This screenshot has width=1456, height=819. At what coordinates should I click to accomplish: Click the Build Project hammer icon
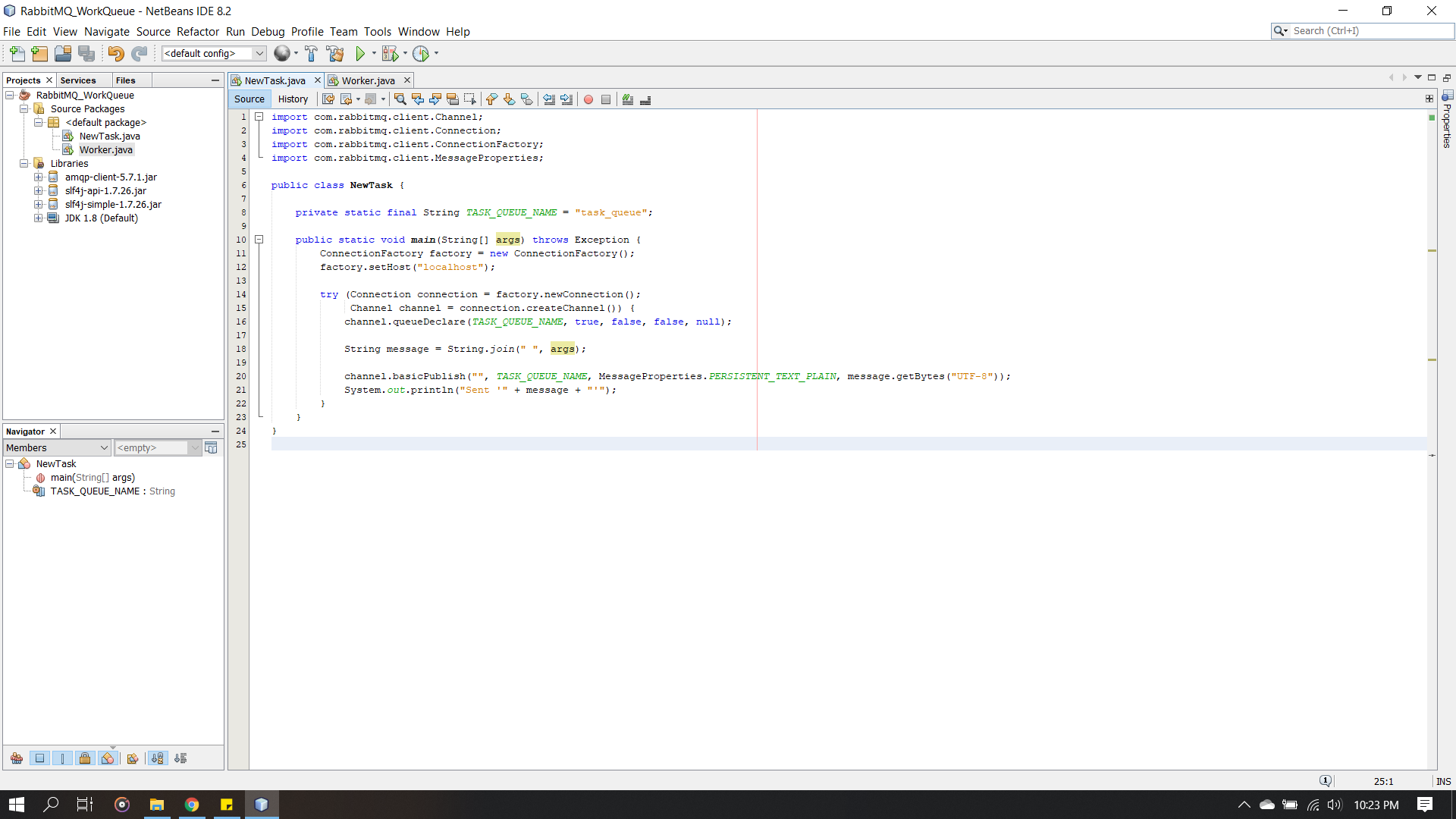(311, 54)
